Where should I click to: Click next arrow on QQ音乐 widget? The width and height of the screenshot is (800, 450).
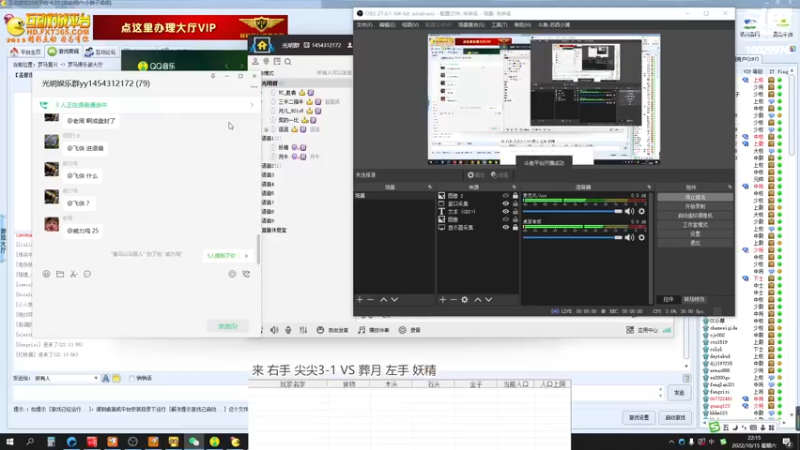click(x=241, y=66)
